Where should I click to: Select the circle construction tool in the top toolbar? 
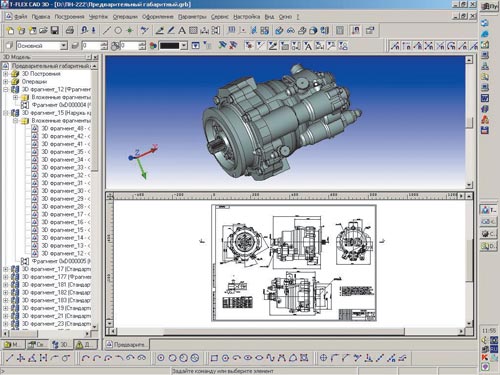tap(118, 31)
